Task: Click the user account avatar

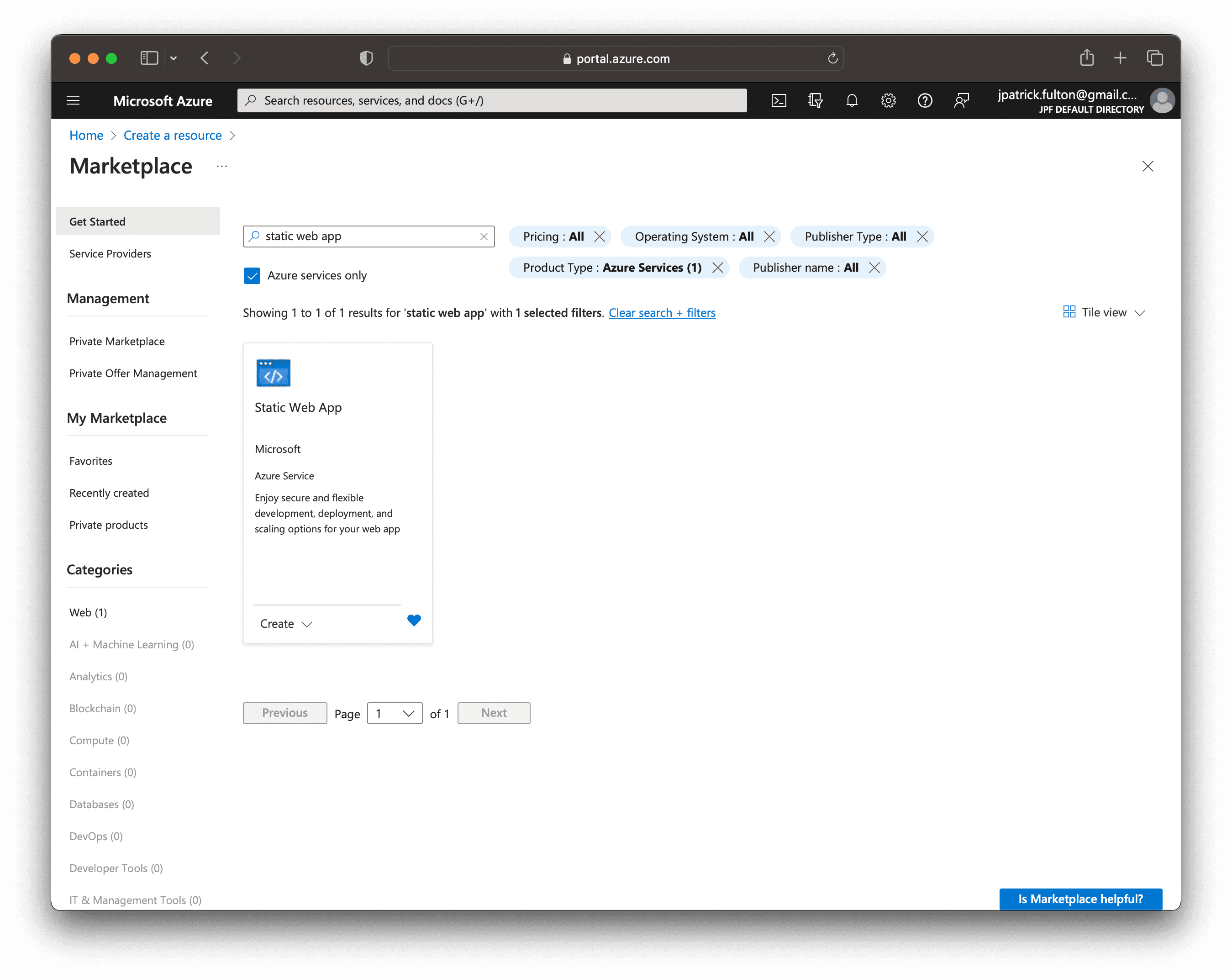Action: (1162, 100)
